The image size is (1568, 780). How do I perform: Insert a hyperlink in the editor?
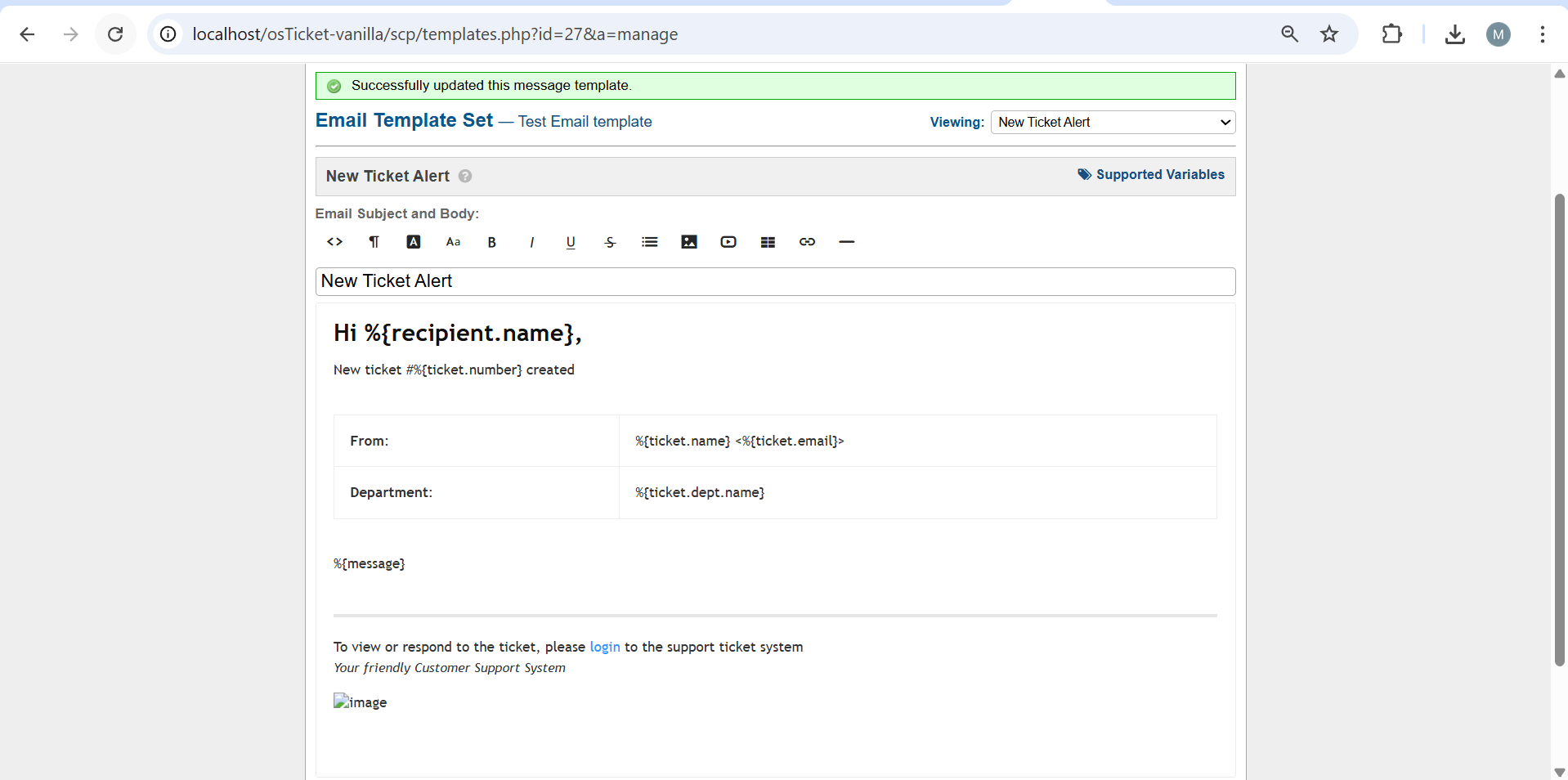click(807, 242)
